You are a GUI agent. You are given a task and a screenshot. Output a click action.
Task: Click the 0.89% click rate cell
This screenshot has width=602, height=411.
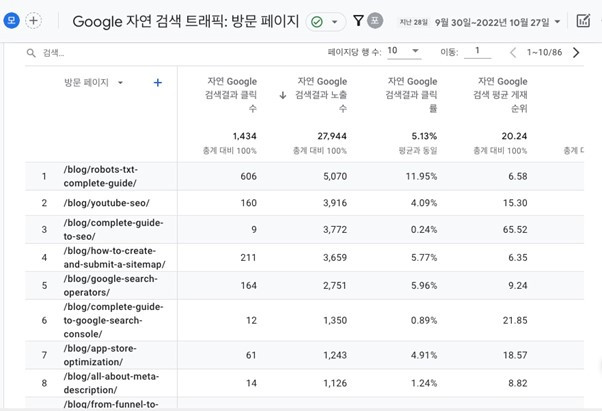pos(424,320)
